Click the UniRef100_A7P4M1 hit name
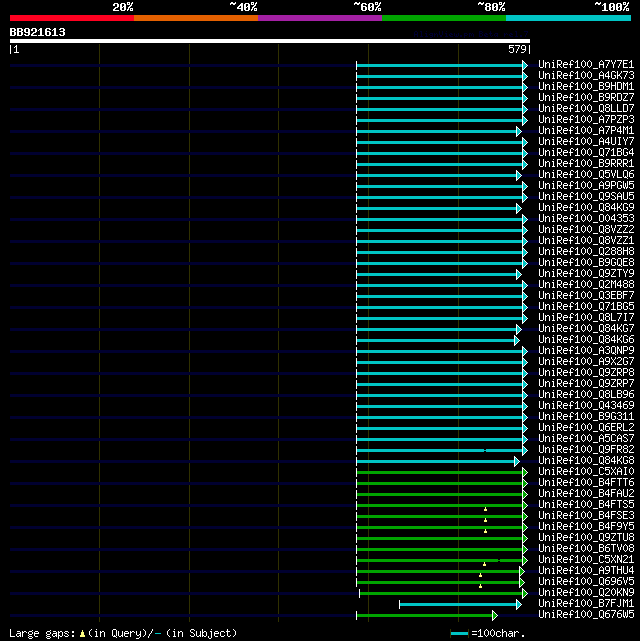Viewport: 640px width, 641px height. (x=586, y=131)
